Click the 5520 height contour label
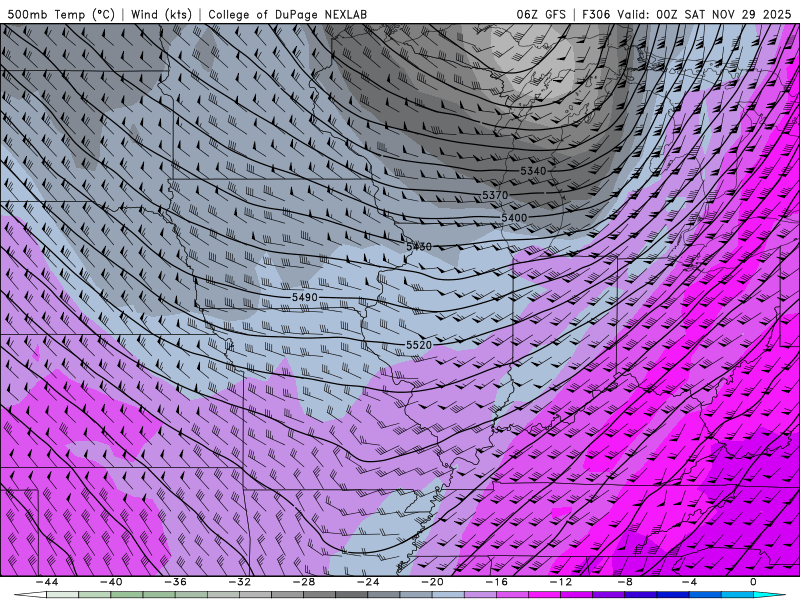 pos(419,345)
